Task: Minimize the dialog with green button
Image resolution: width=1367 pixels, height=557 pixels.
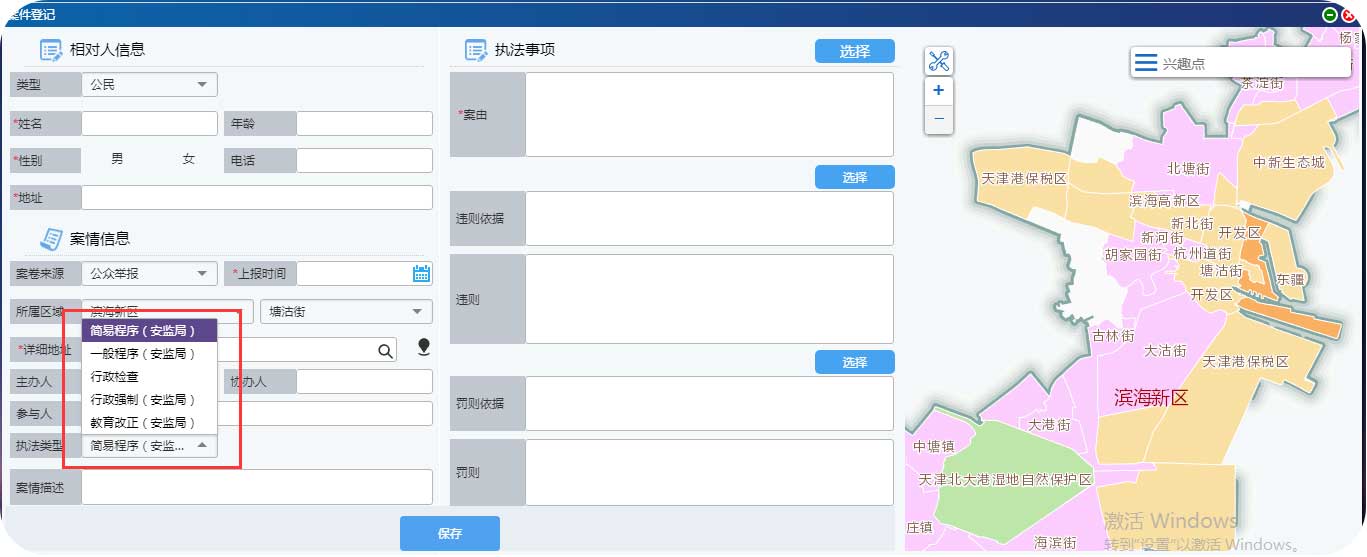Action: [1329, 15]
